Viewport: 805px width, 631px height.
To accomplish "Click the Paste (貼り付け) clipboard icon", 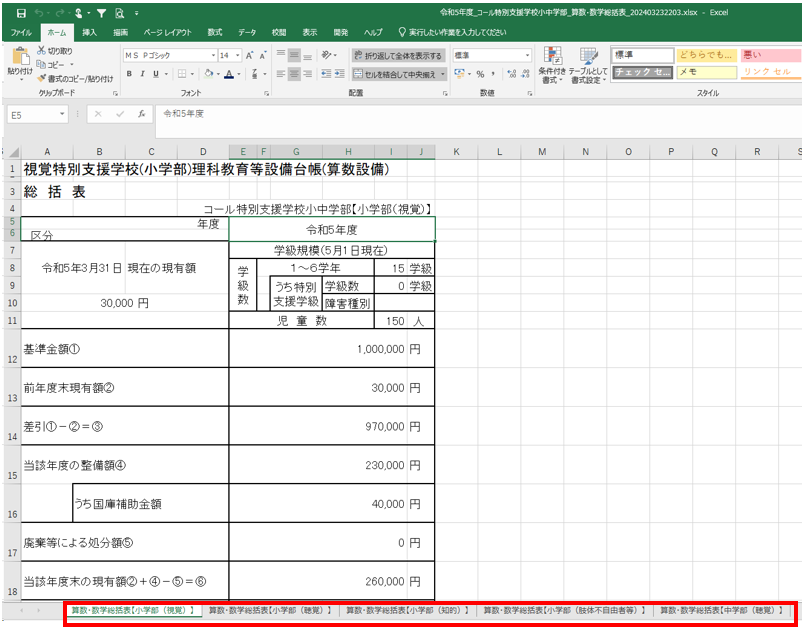I will click(19, 61).
